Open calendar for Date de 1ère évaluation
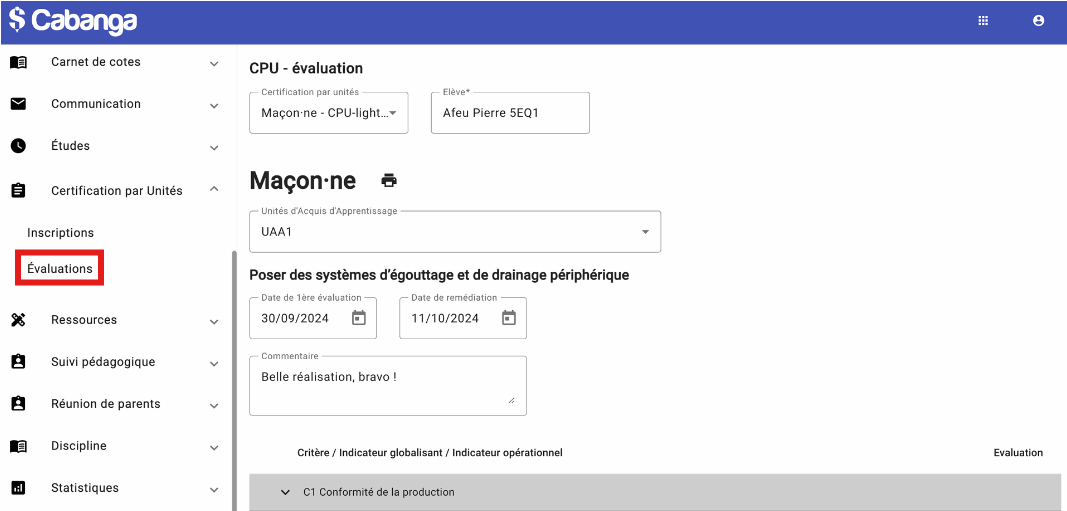The width and height of the screenshot is (1067, 511). (359, 318)
